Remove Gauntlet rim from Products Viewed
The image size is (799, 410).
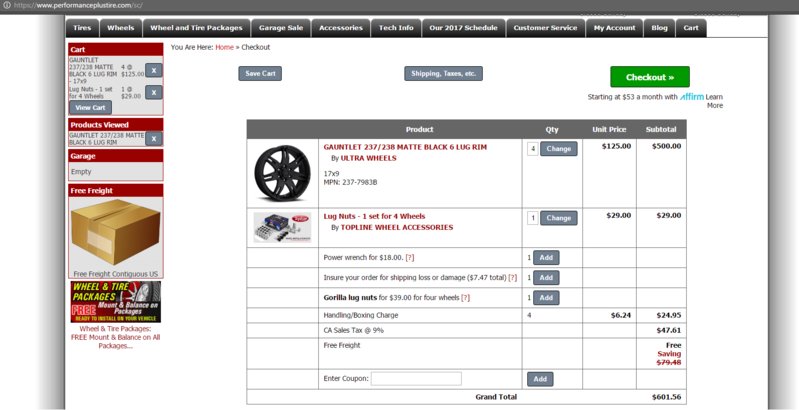(x=153, y=139)
